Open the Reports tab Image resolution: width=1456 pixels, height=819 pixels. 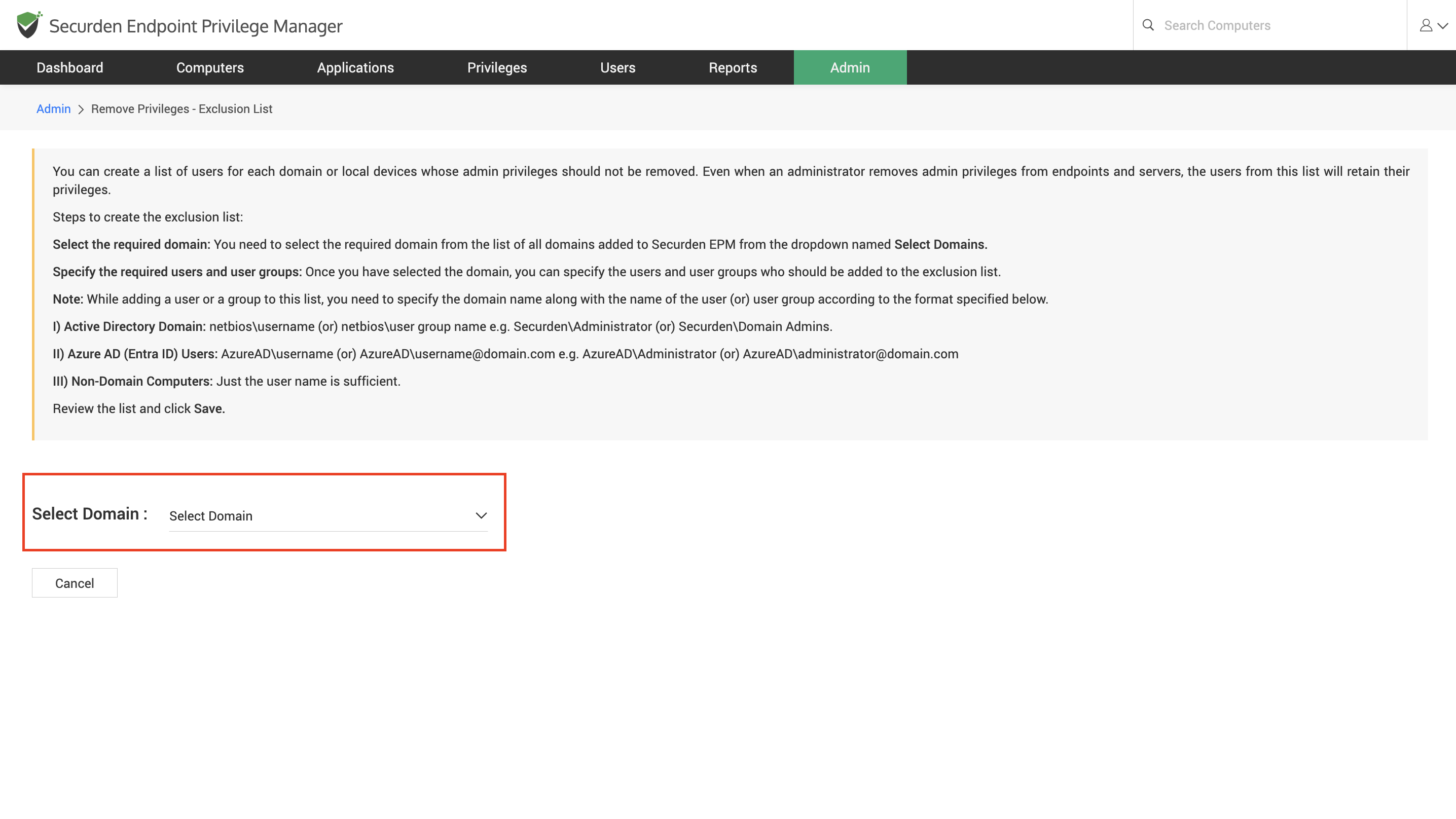point(733,67)
